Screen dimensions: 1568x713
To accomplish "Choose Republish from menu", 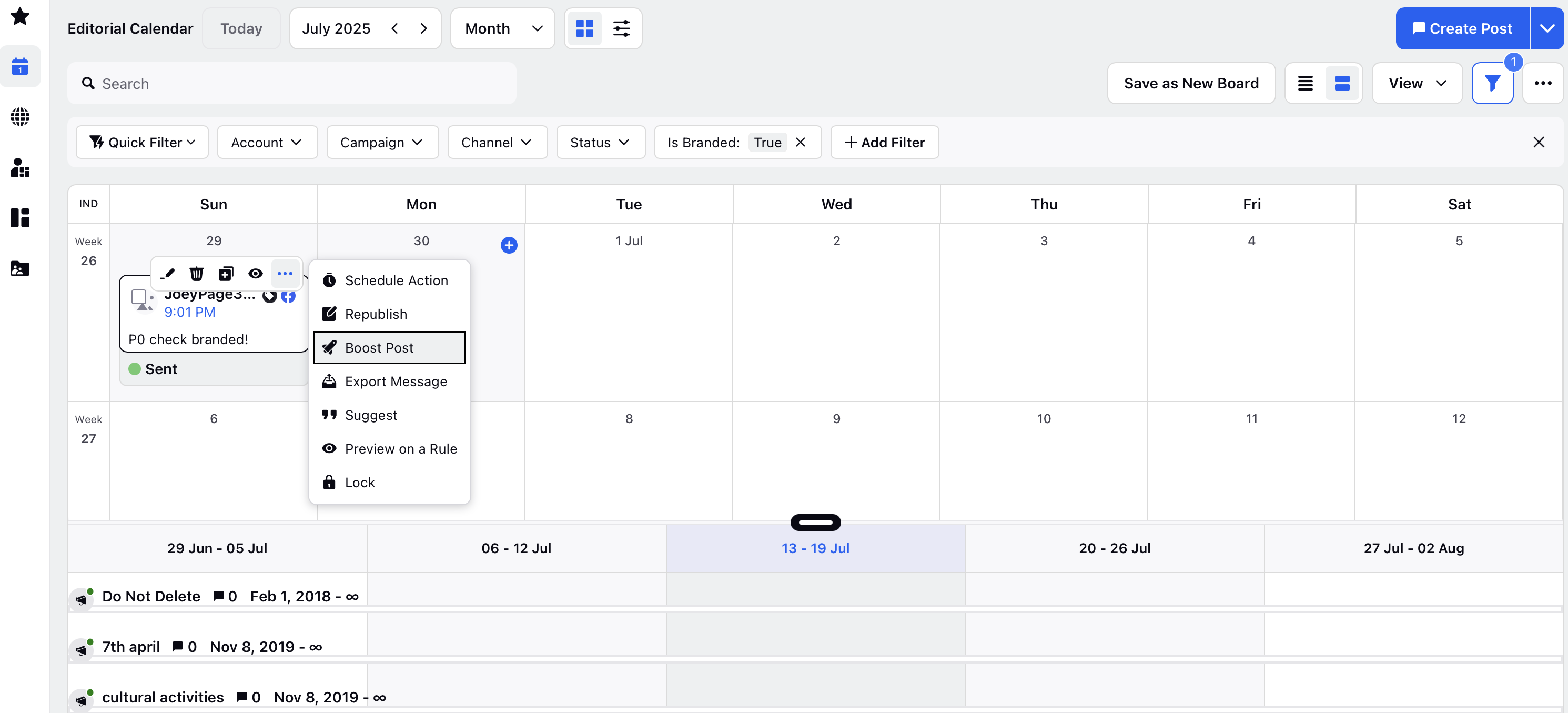I will [x=389, y=314].
